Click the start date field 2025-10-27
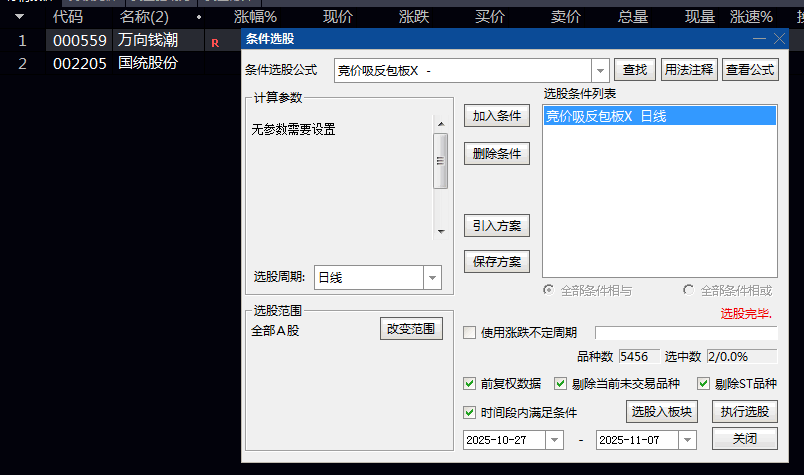804x475 pixels. (504, 440)
